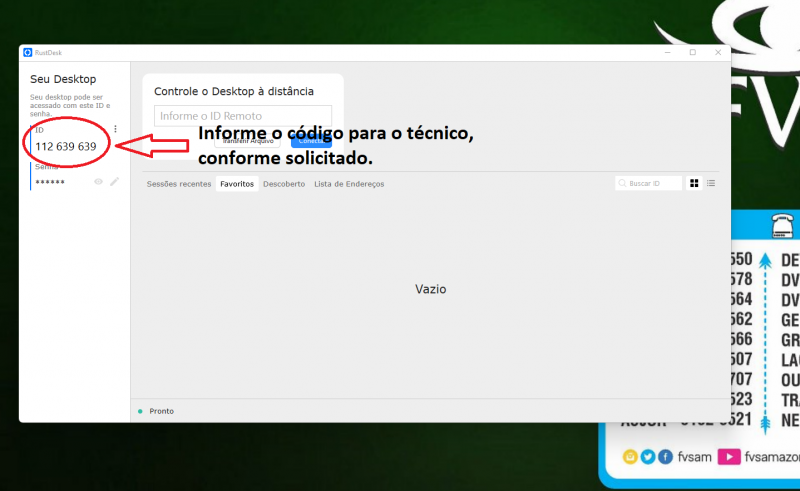
Task: Reveal password with the eye icon
Action: tap(98, 182)
